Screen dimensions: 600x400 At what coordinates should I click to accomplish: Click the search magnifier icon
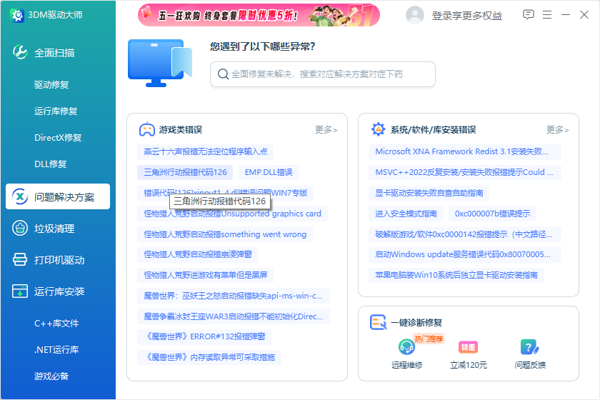pyautogui.click(x=222, y=73)
